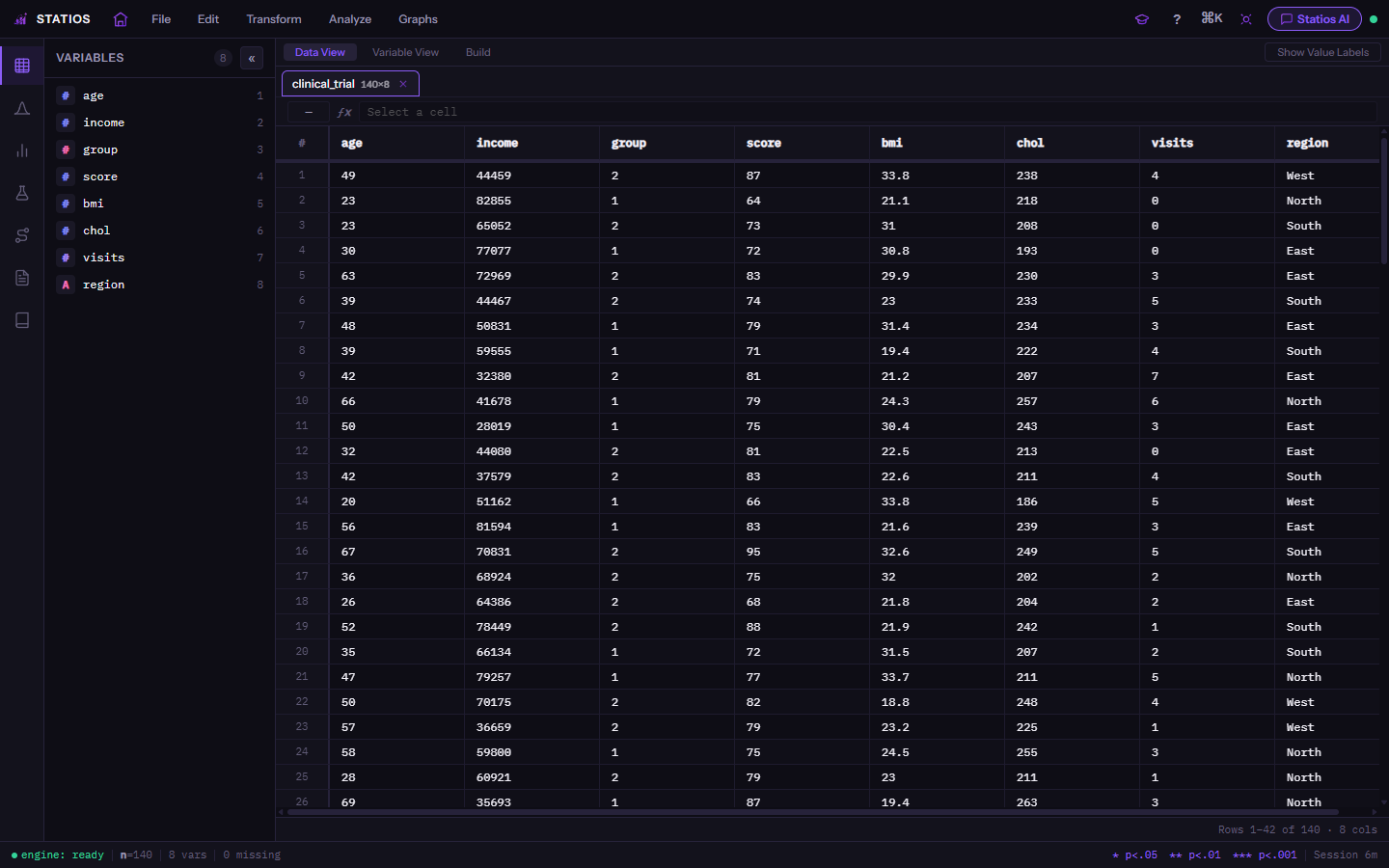Open the Graphs menu
This screenshot has height=868, width=1389.
point(418,19)
